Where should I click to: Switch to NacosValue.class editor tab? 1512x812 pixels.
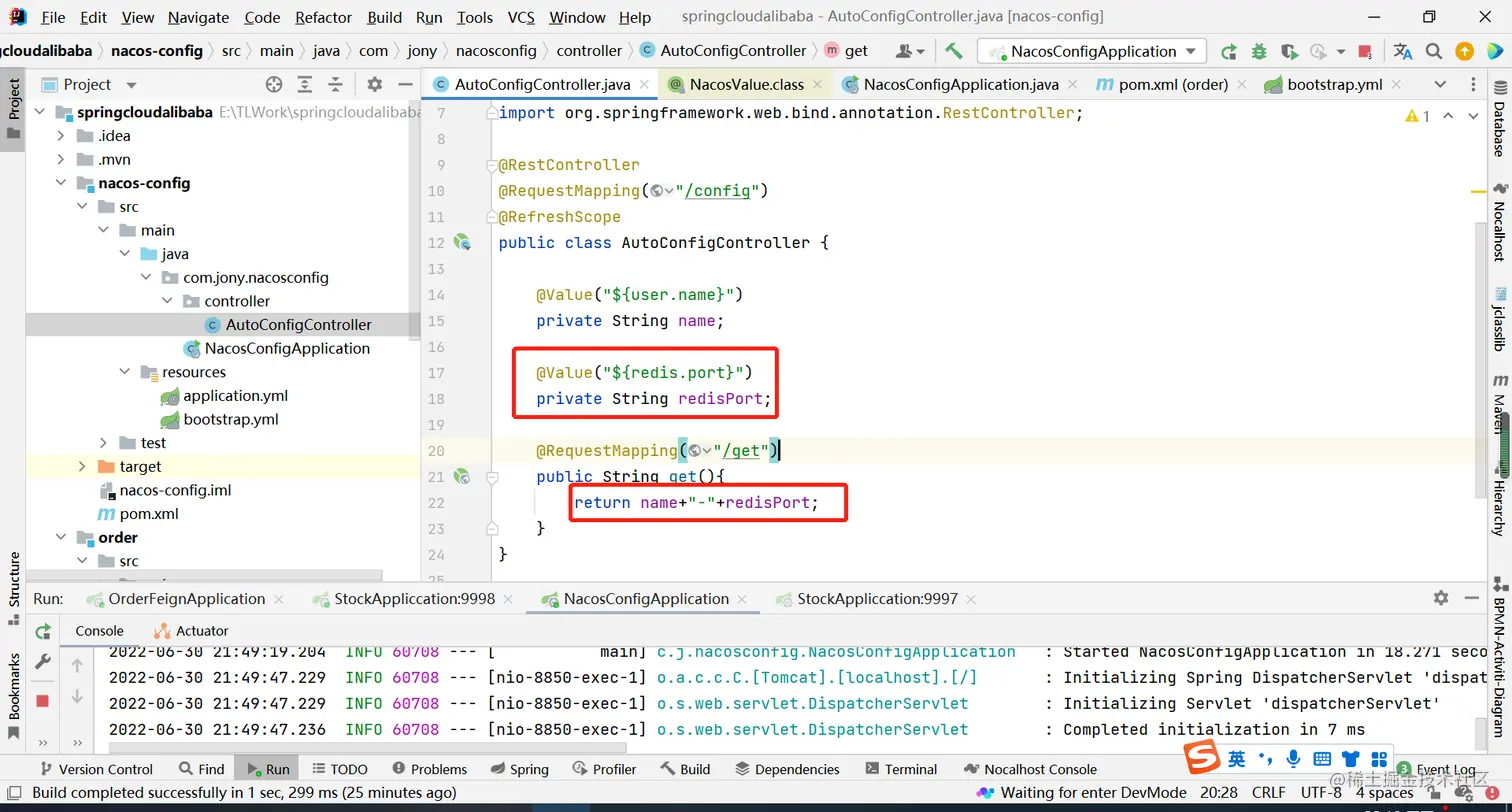[x=745, y=84]
